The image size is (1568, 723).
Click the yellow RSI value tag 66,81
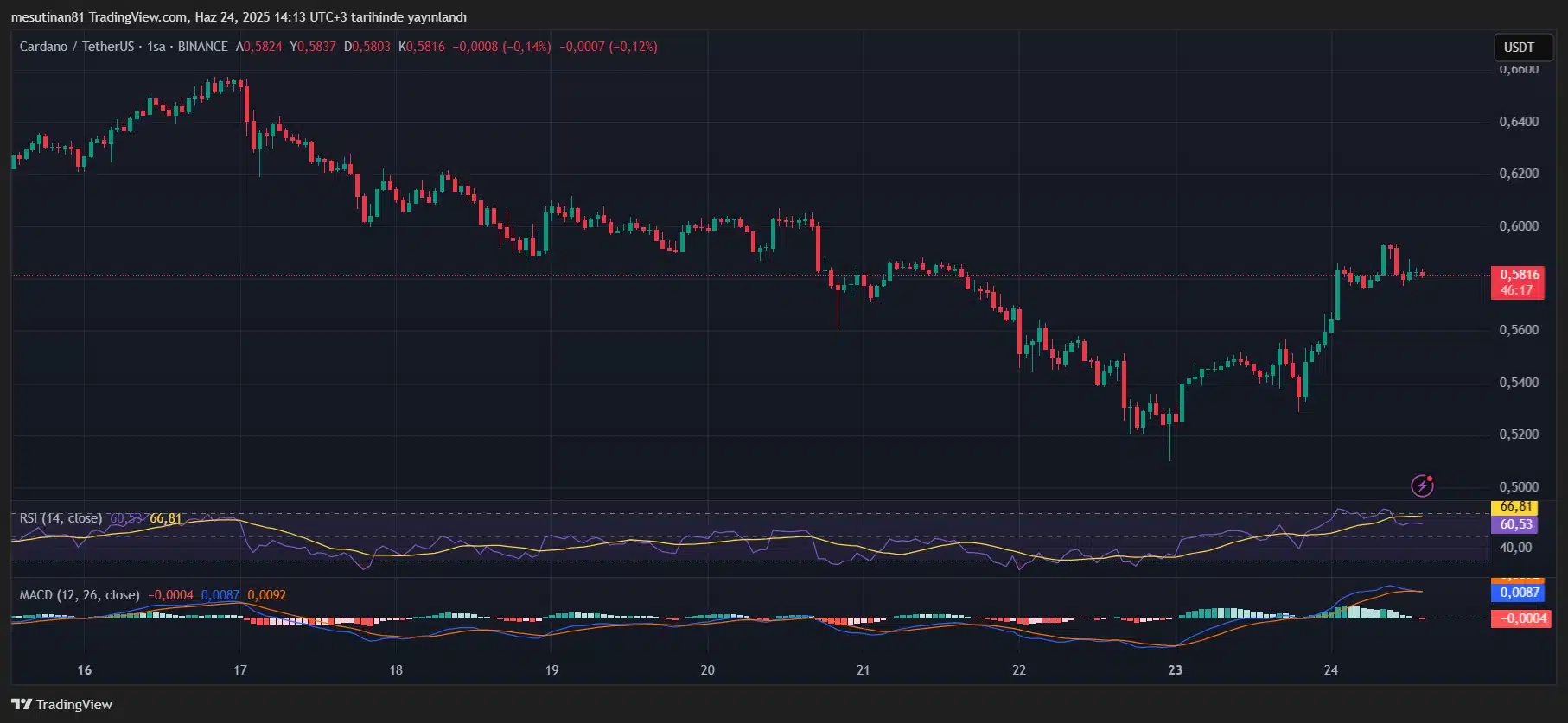[1515, 507]
